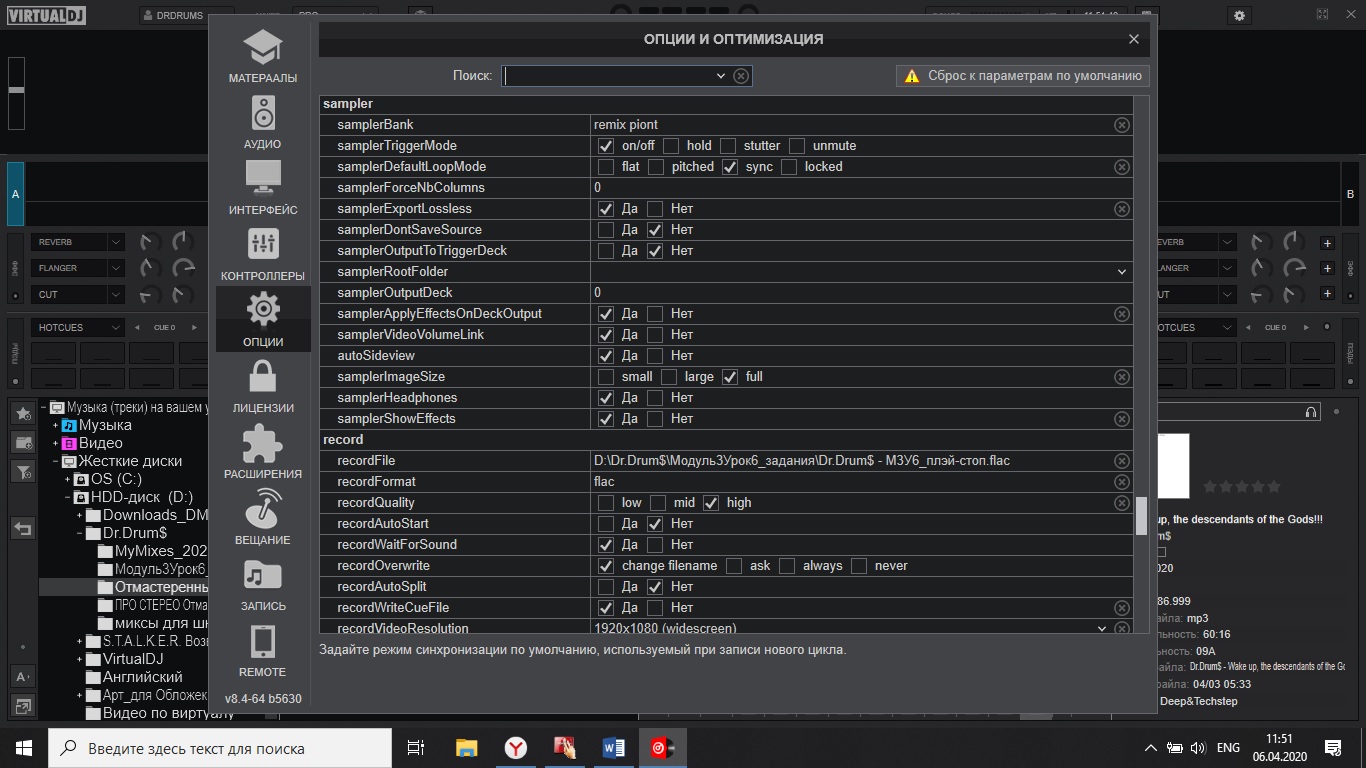Click the headphones icon in info panel
This screenshot has height=768, width=1366.
tap(1312, 412)
